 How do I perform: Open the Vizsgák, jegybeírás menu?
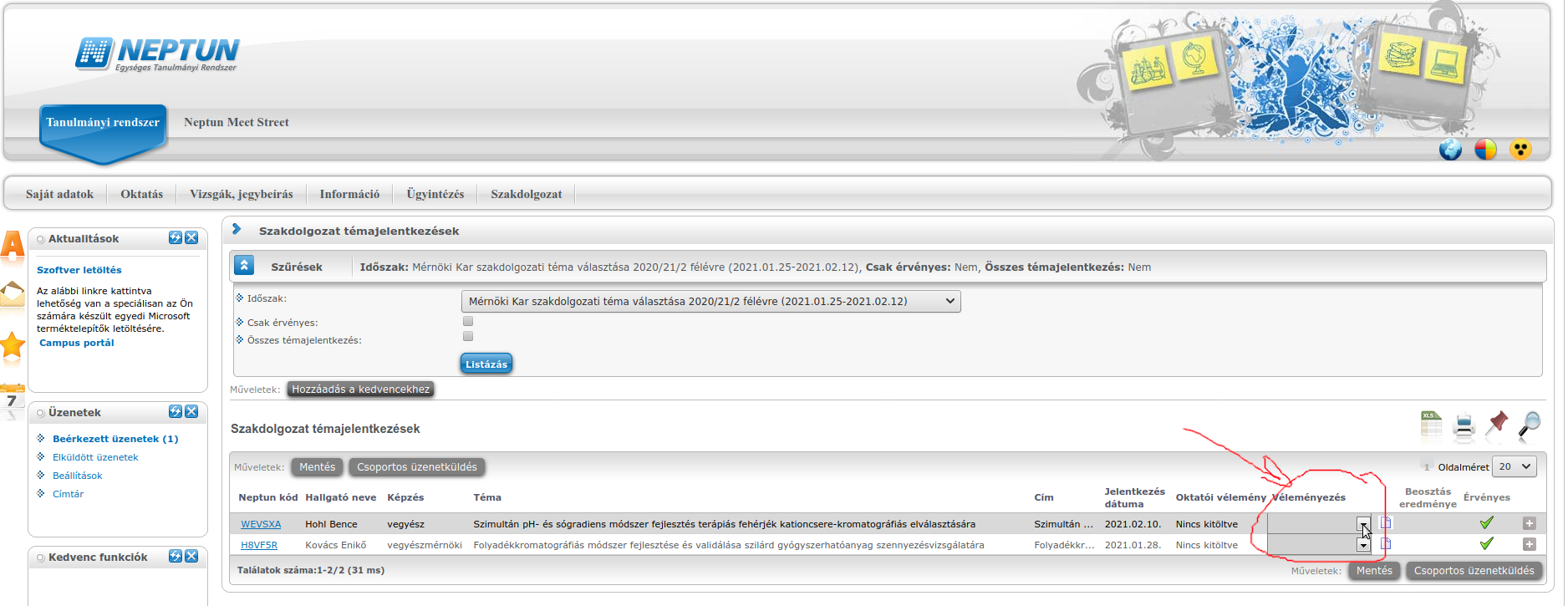coord(241,194)
